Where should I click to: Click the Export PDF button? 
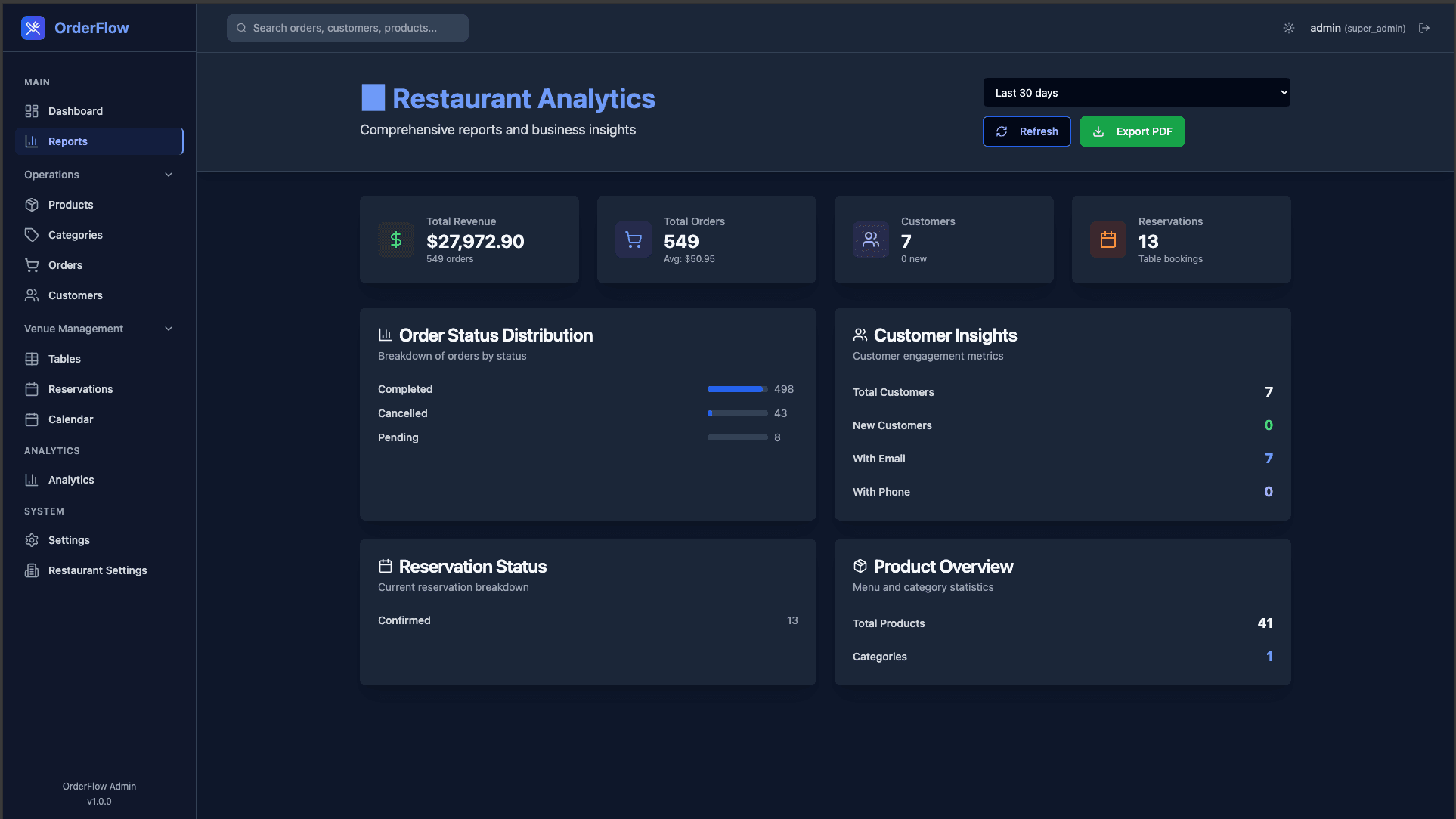(x=1132, y=131)
